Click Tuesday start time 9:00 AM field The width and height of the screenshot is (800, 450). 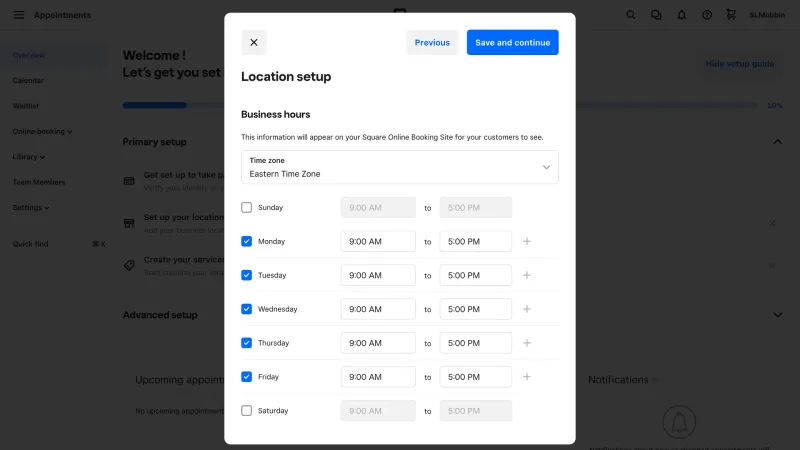tap(378, 275)
